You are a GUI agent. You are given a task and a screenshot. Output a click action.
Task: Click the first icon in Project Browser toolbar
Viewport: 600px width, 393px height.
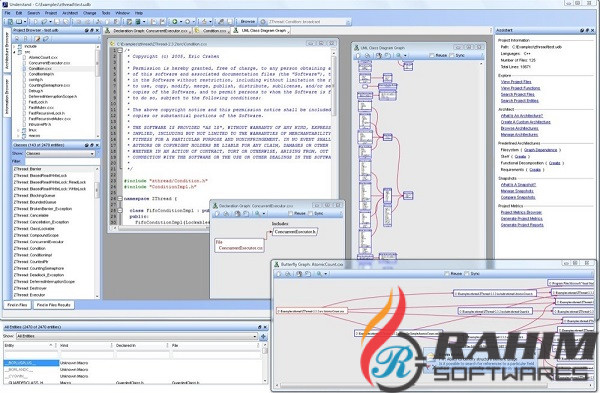coord(16,39)
